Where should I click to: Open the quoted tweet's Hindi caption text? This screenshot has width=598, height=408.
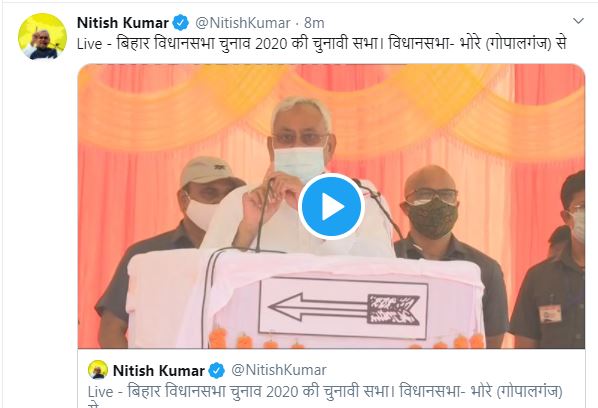[325, 395]
